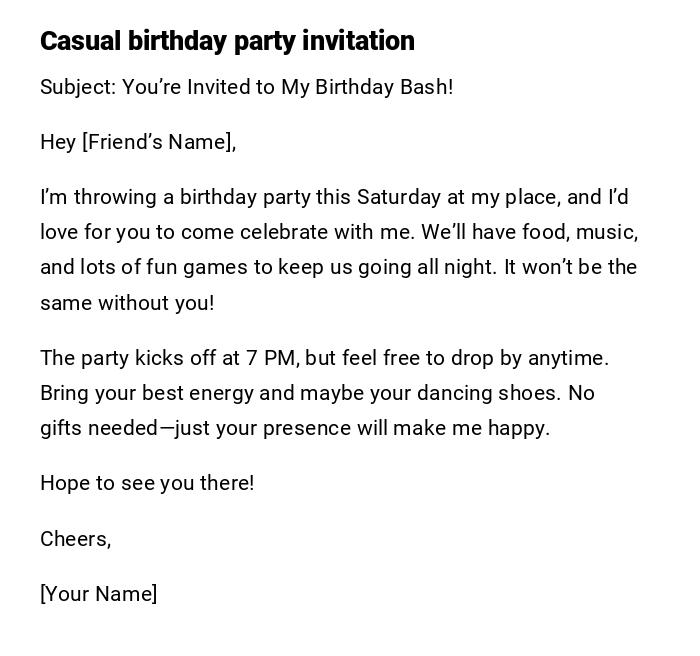The height and width of the screenshot is (656, 700).
Task: Click the Subject line text
Action: (x=246, y=87)
